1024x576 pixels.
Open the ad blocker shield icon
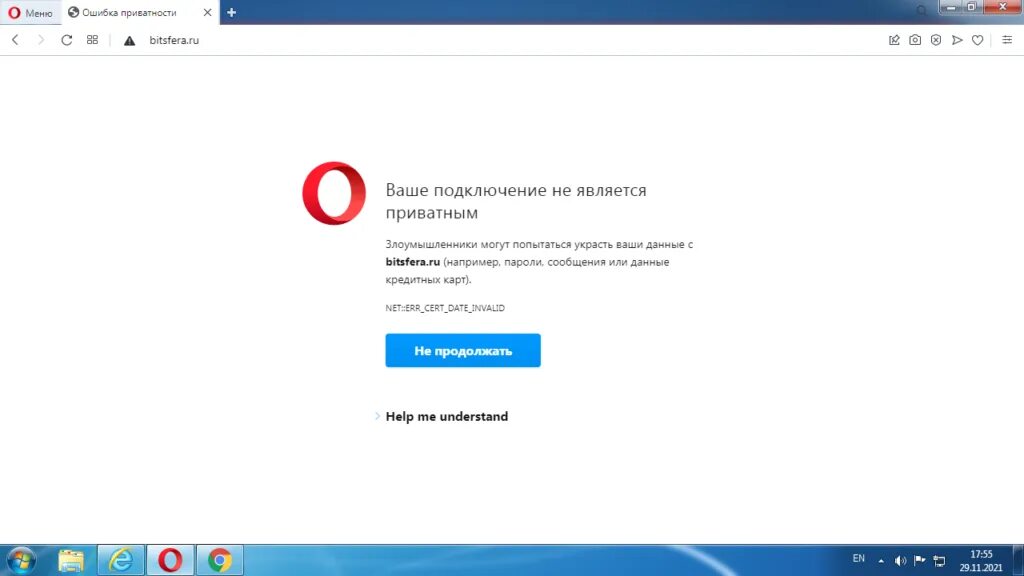point(936,40)
